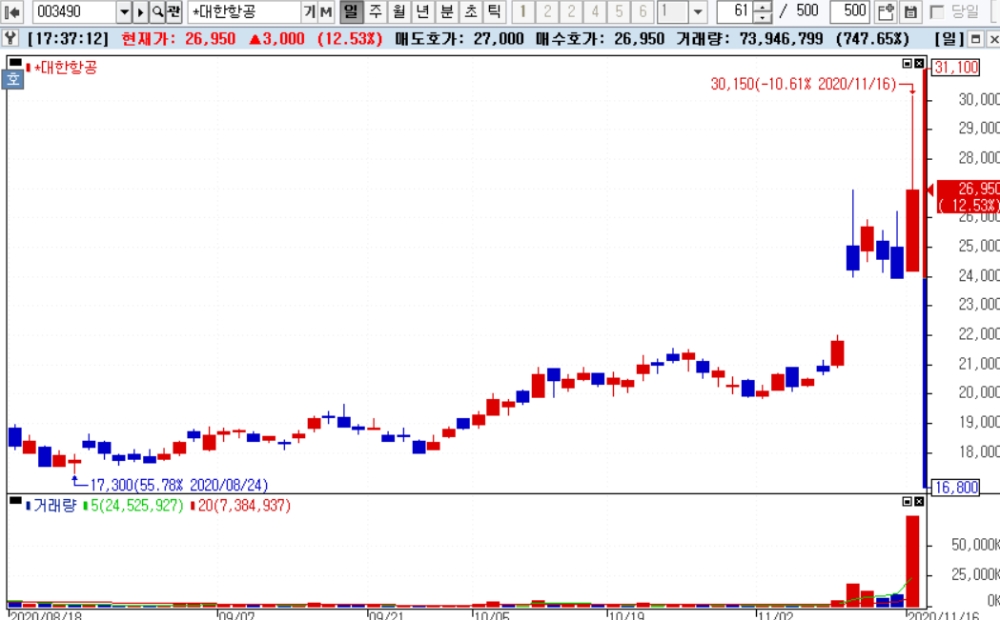Image resolution: width=1000 pixels, height=620 pixels.
Task: Switch to 분 minute chart period
Action: 446,11
